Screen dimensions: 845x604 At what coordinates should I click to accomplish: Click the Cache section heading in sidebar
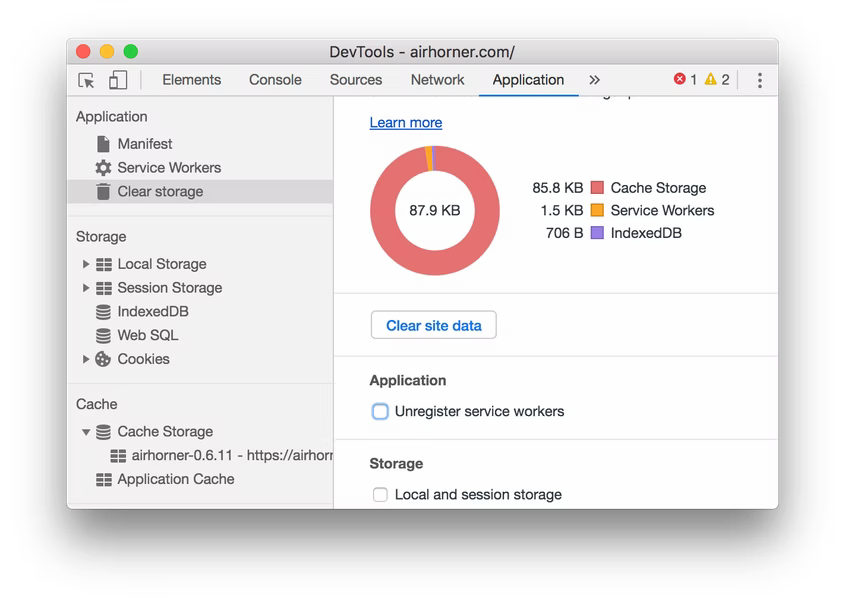[x=96, y=404]
